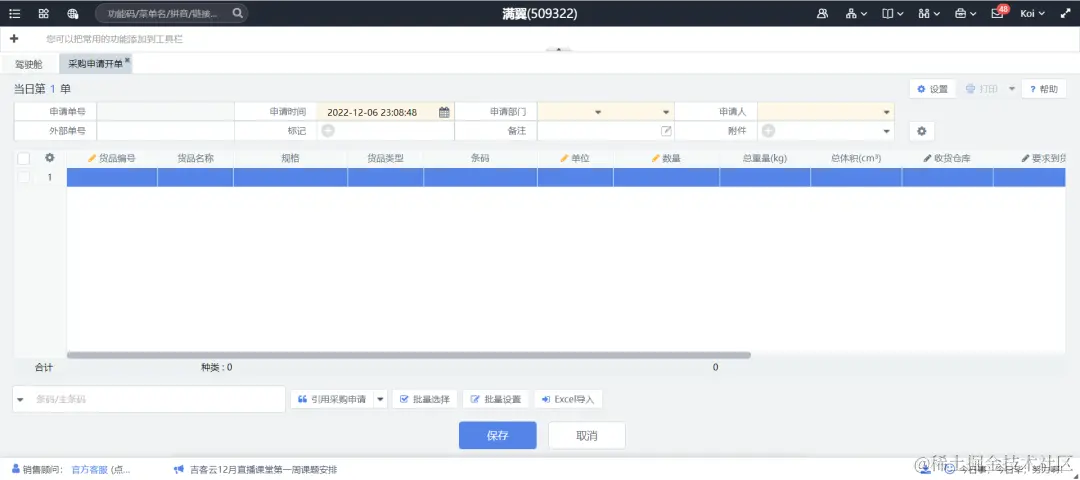1080x480 pixels.
Task: Open form field settings gear beside 附件
Action: (922, 131)
